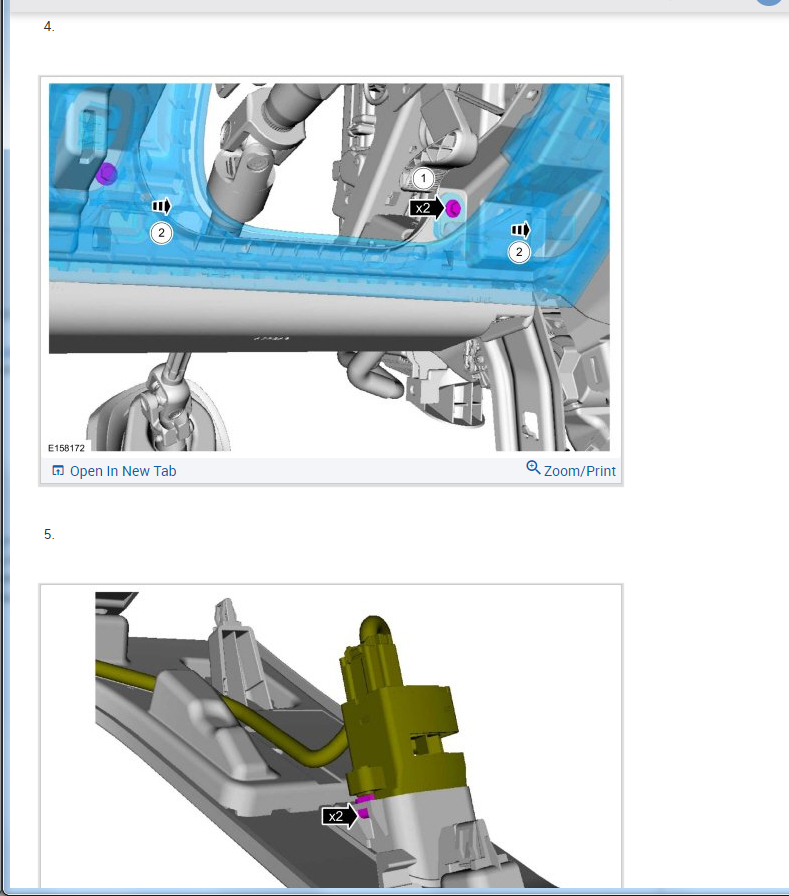Click the Open In New Tab icon

click(x=58, y=471)
